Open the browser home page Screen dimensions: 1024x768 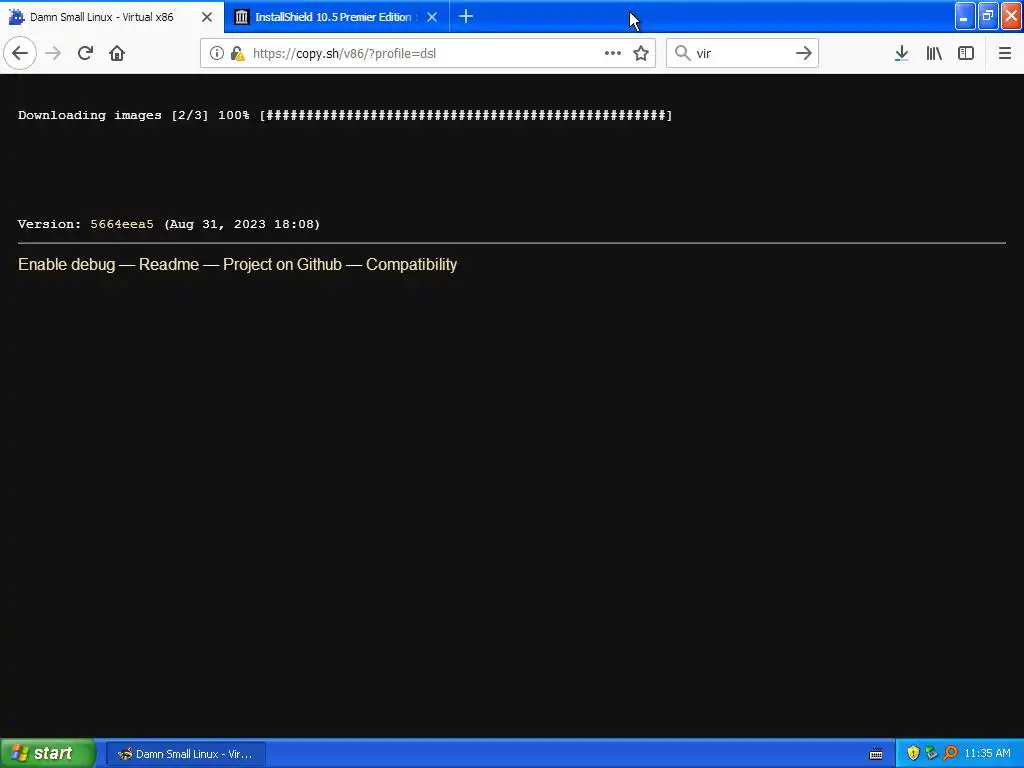(x=117, y=53)
